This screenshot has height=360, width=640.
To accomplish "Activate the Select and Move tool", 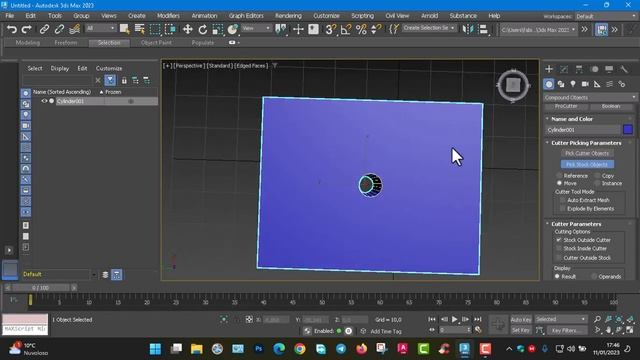I will 187,29.
